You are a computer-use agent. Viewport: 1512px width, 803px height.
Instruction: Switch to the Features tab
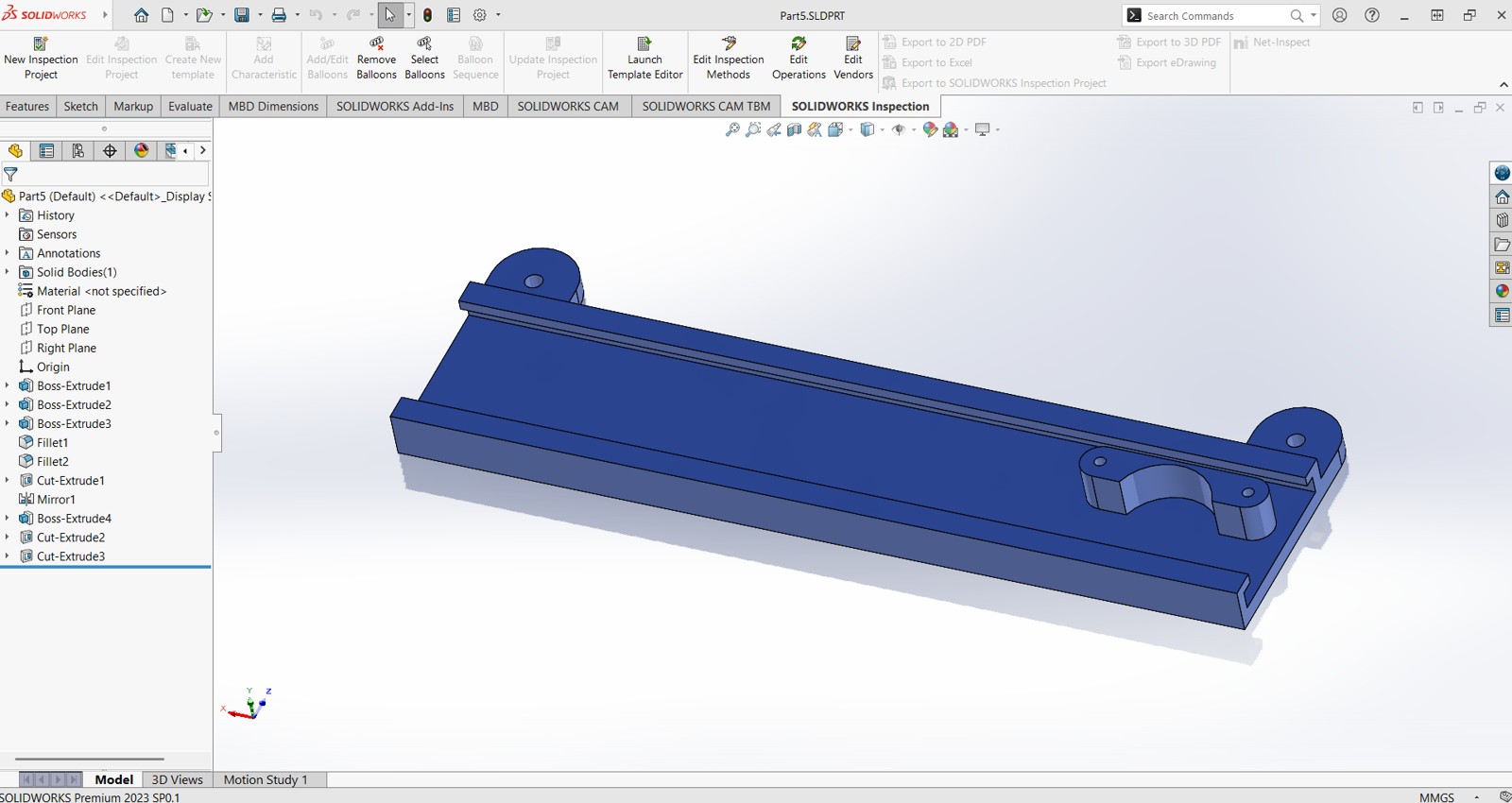pos(27,106)
